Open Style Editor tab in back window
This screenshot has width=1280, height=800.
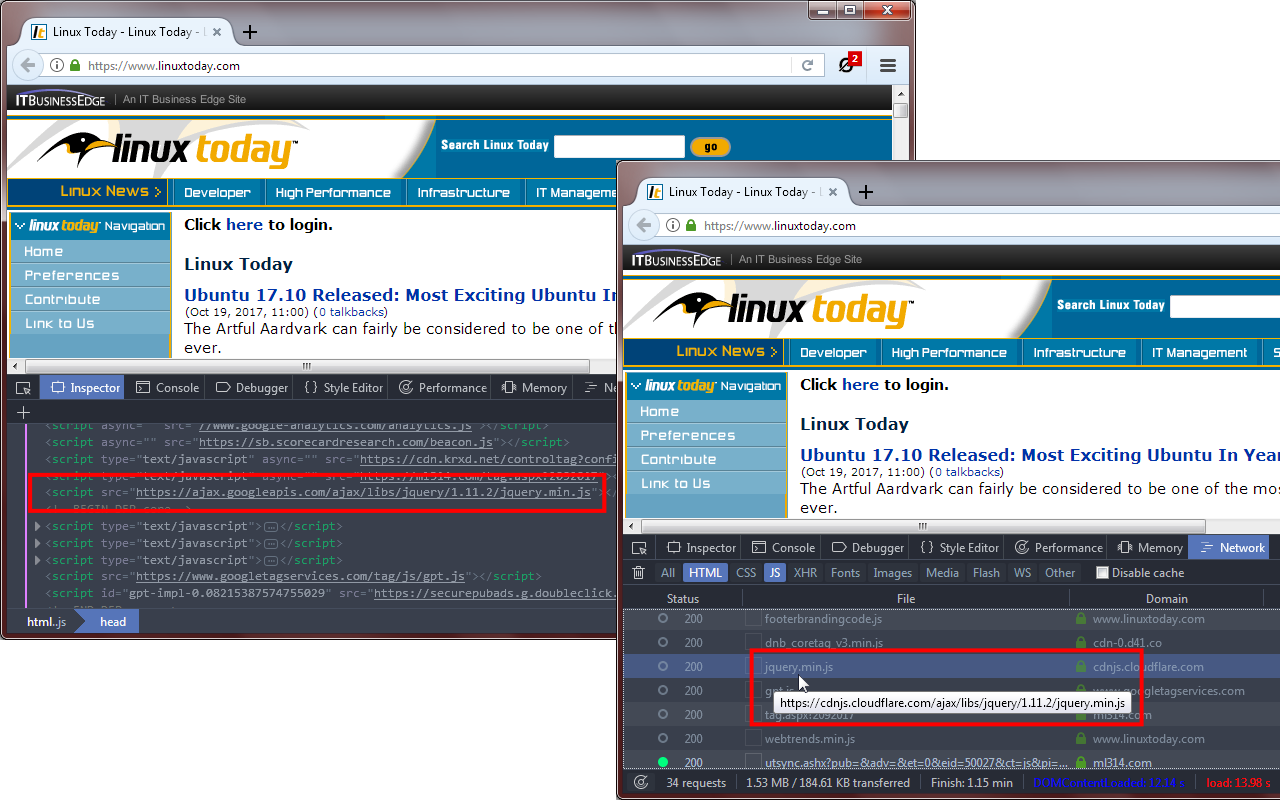pos(343,388)
